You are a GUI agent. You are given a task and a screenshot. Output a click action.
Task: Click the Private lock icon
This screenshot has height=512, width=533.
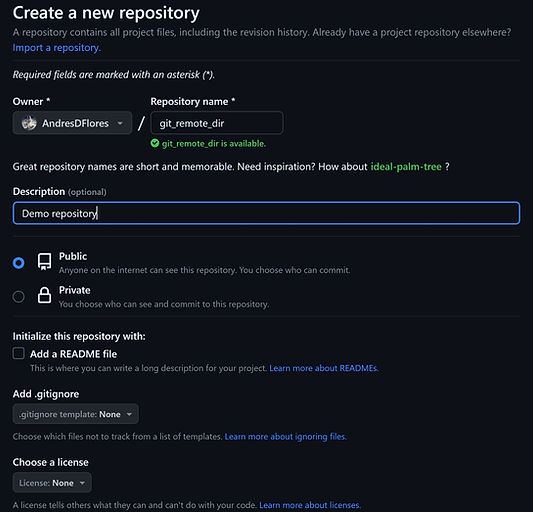pos(45,295)
